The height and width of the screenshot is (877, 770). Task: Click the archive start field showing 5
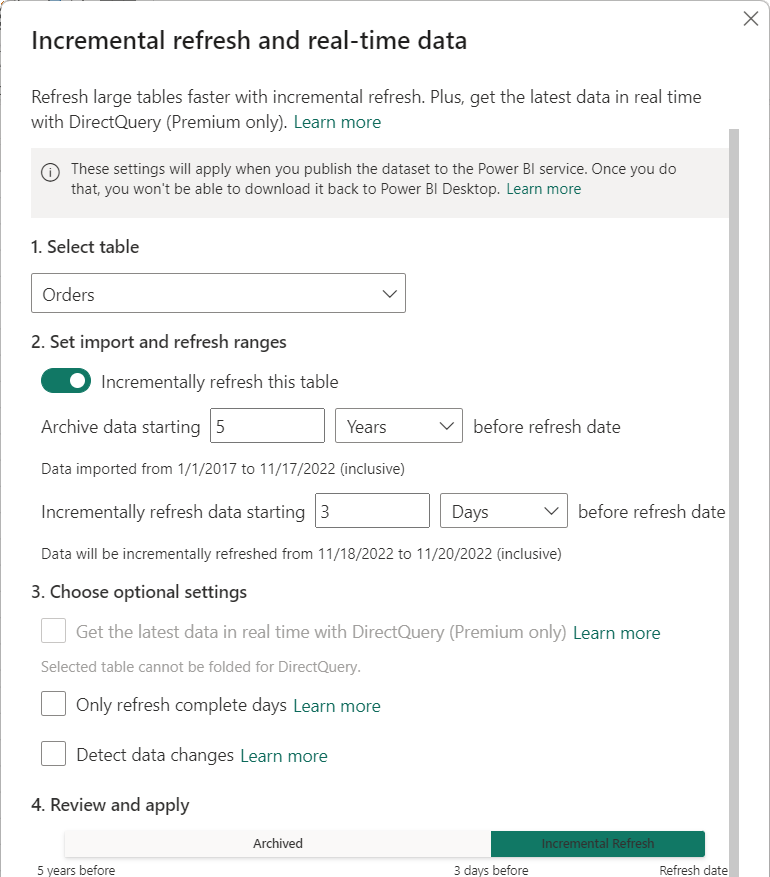coord(267,425)
